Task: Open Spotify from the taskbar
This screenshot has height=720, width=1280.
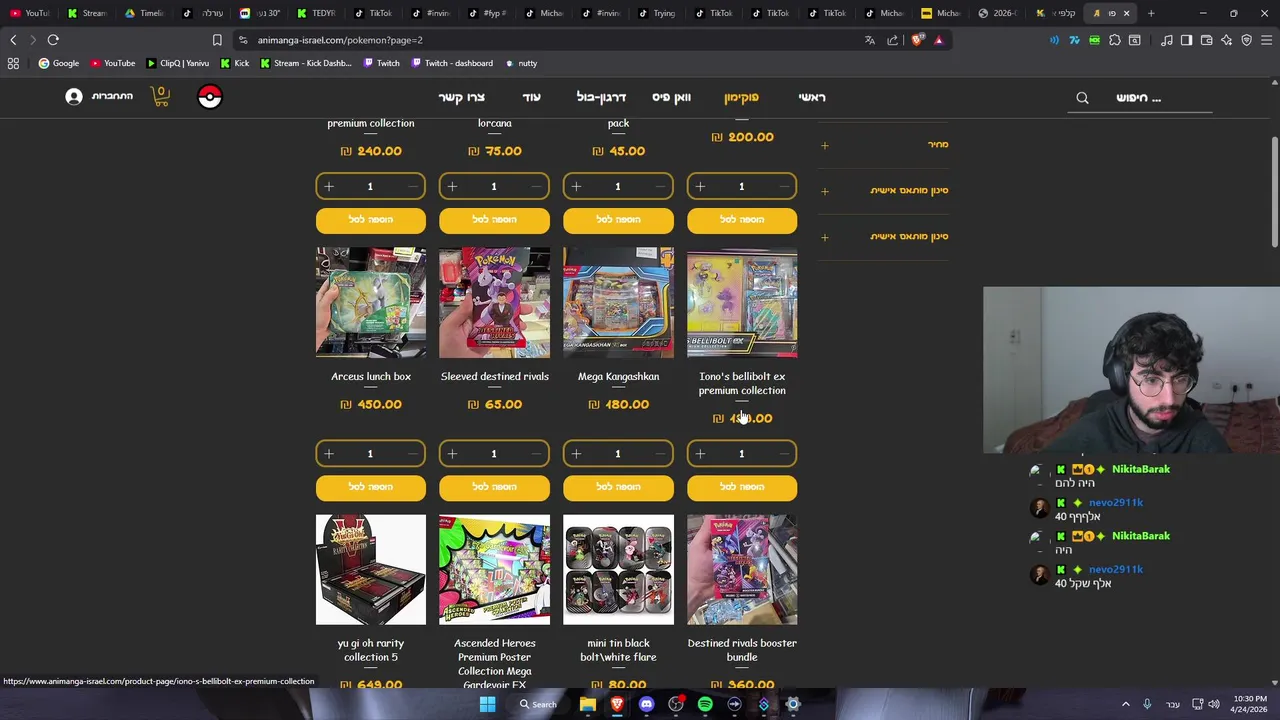Action: (x=705, y=704)
